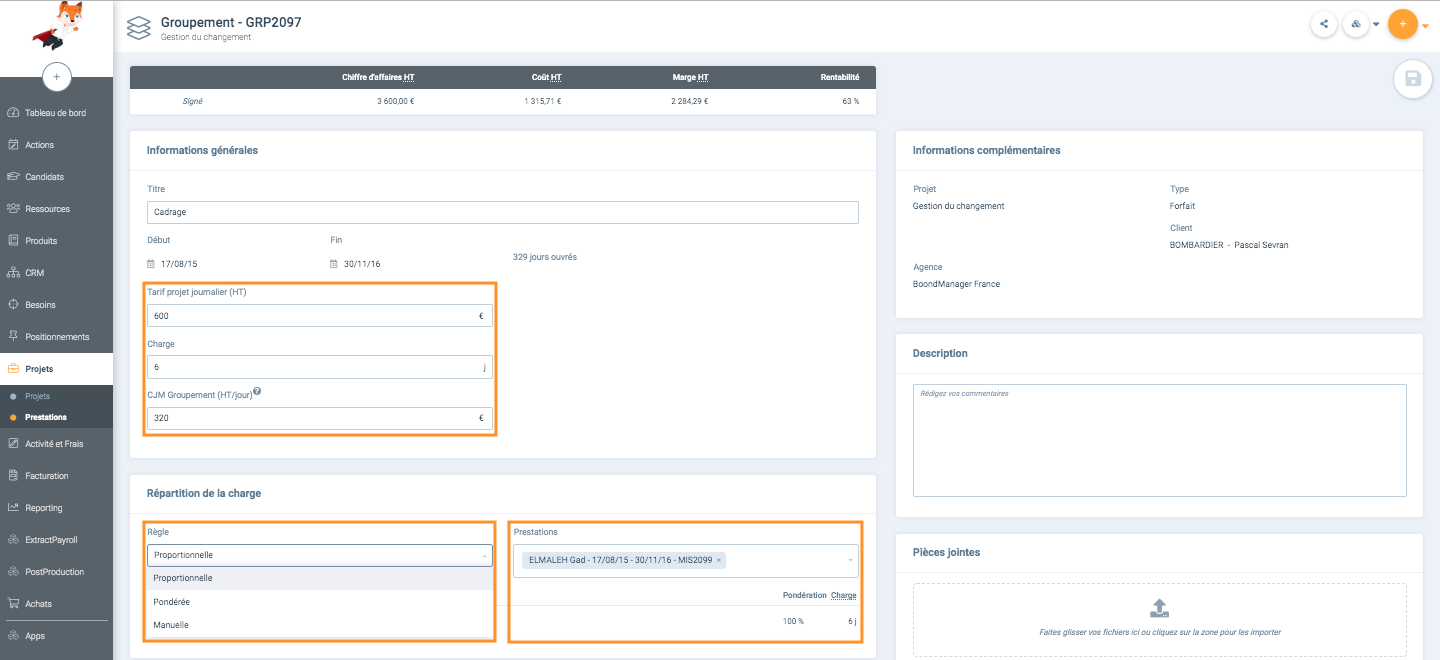Click the Produits sidebar icon

(x=13, y=241)
